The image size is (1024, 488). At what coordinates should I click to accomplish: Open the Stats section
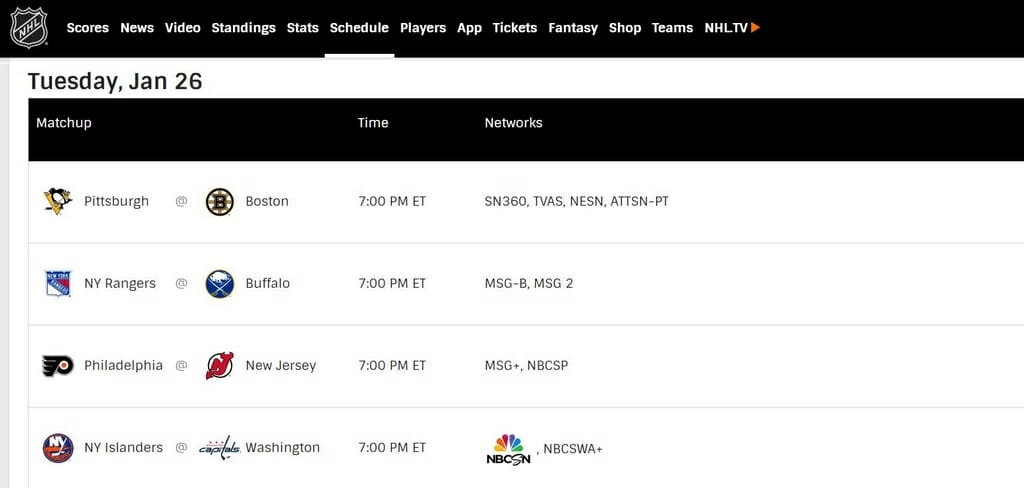pyautogui.click(x=303, y=28)
